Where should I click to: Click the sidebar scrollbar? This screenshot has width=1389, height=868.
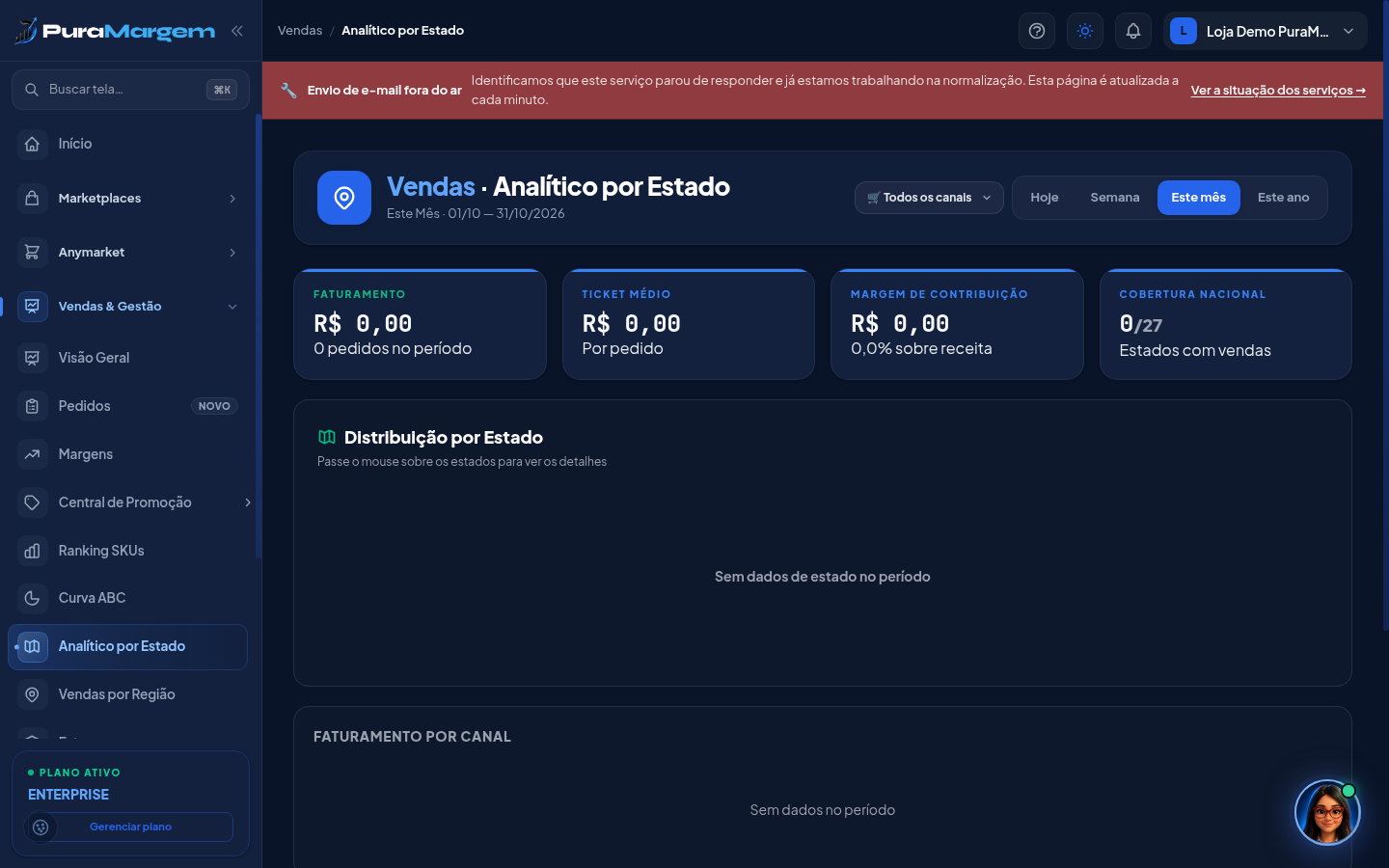pos(258,336)
